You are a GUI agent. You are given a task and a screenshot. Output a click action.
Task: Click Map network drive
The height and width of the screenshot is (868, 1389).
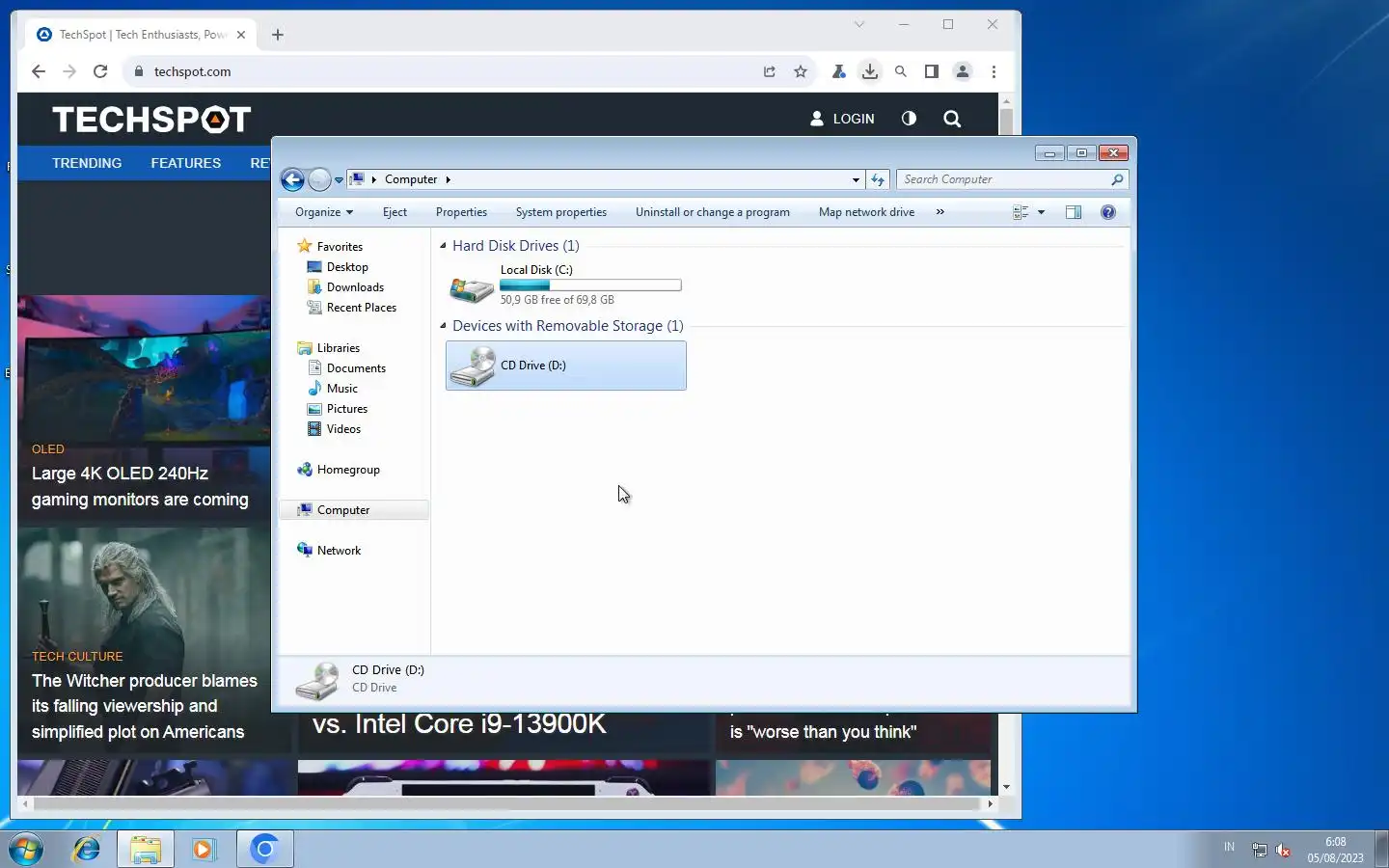[866, 212]
